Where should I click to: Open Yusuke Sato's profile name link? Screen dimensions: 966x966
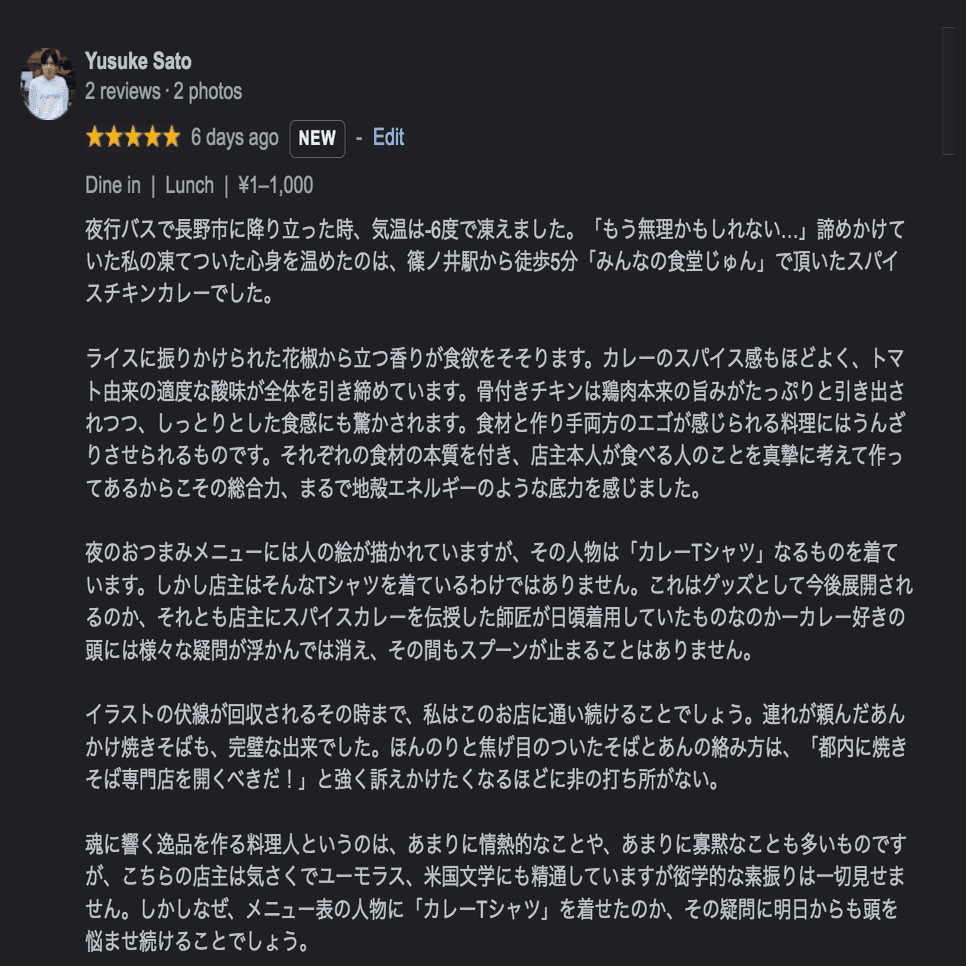pos(138,62)
